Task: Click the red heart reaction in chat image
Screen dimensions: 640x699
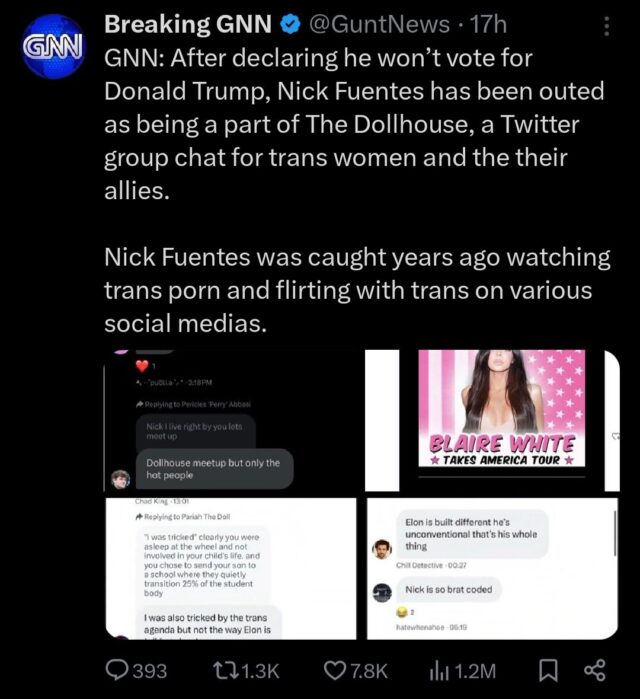Action: (x=142, y=364)
